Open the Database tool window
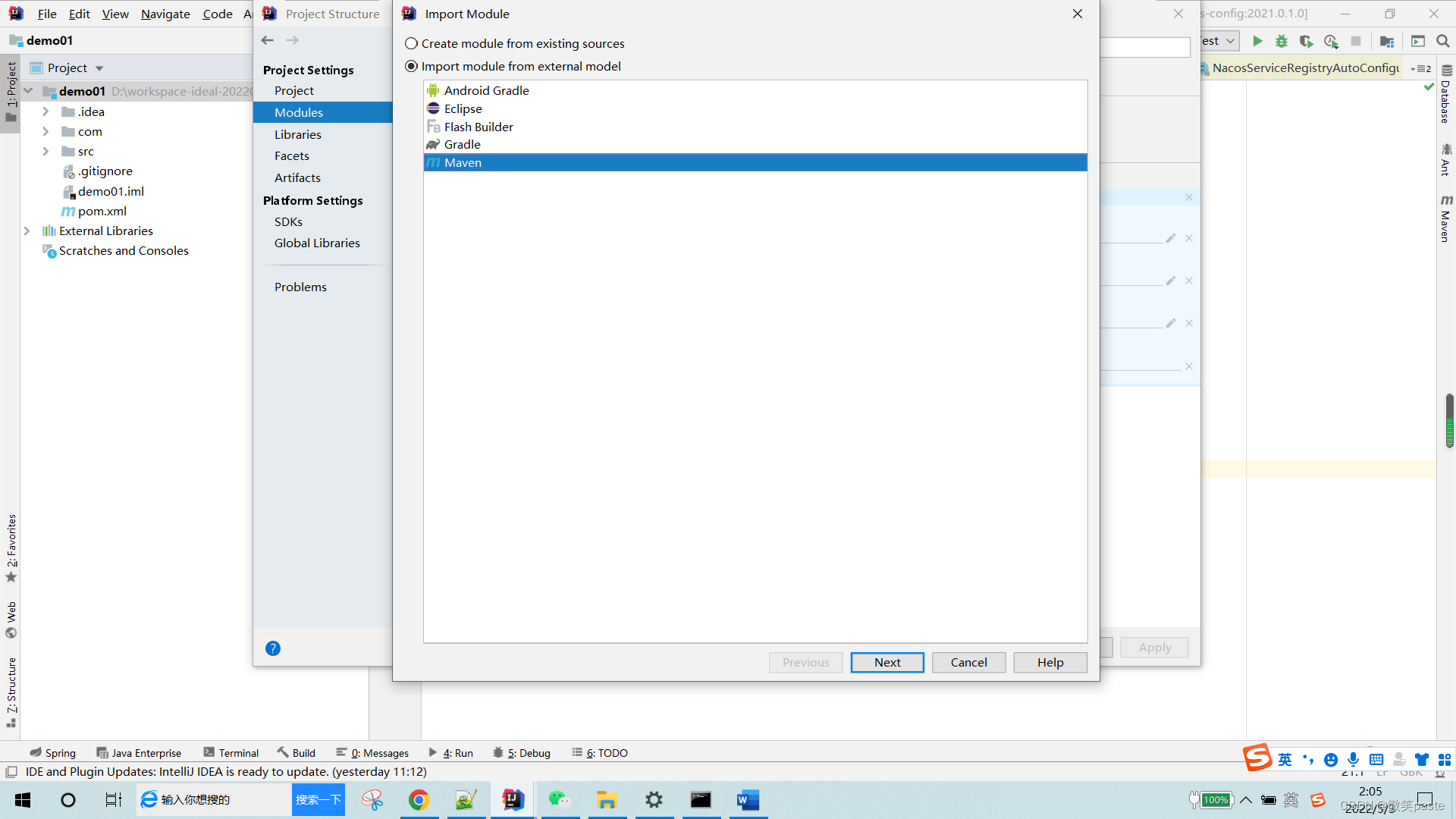Image resolution: width=1456 pixels, height=819 pixels. tap(1446, 94)
